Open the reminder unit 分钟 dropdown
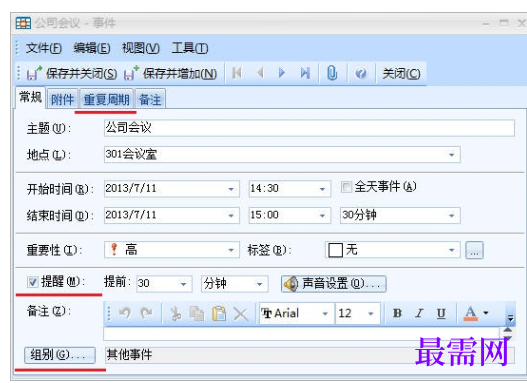Viewport: 527px width, 383px height. (259, 284)
